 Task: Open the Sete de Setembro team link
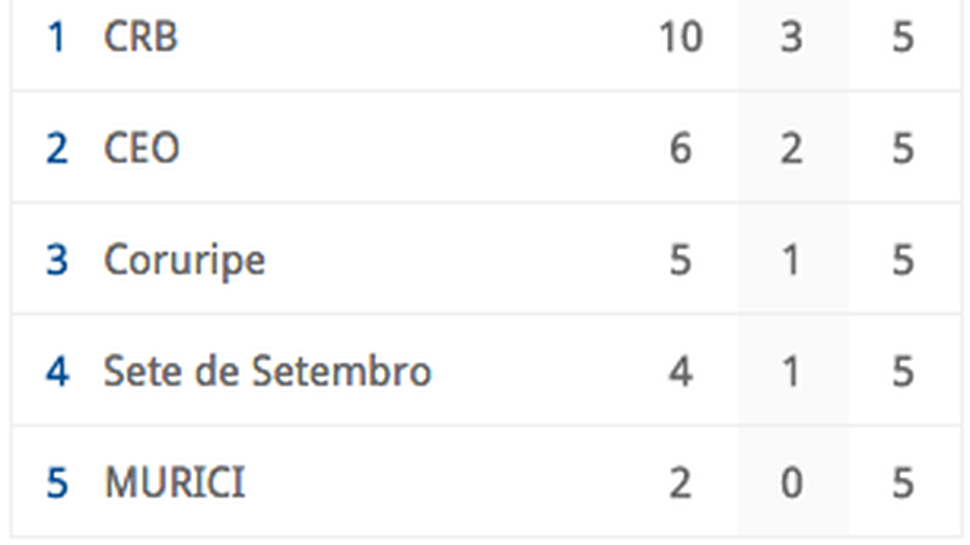pos(267,371)
